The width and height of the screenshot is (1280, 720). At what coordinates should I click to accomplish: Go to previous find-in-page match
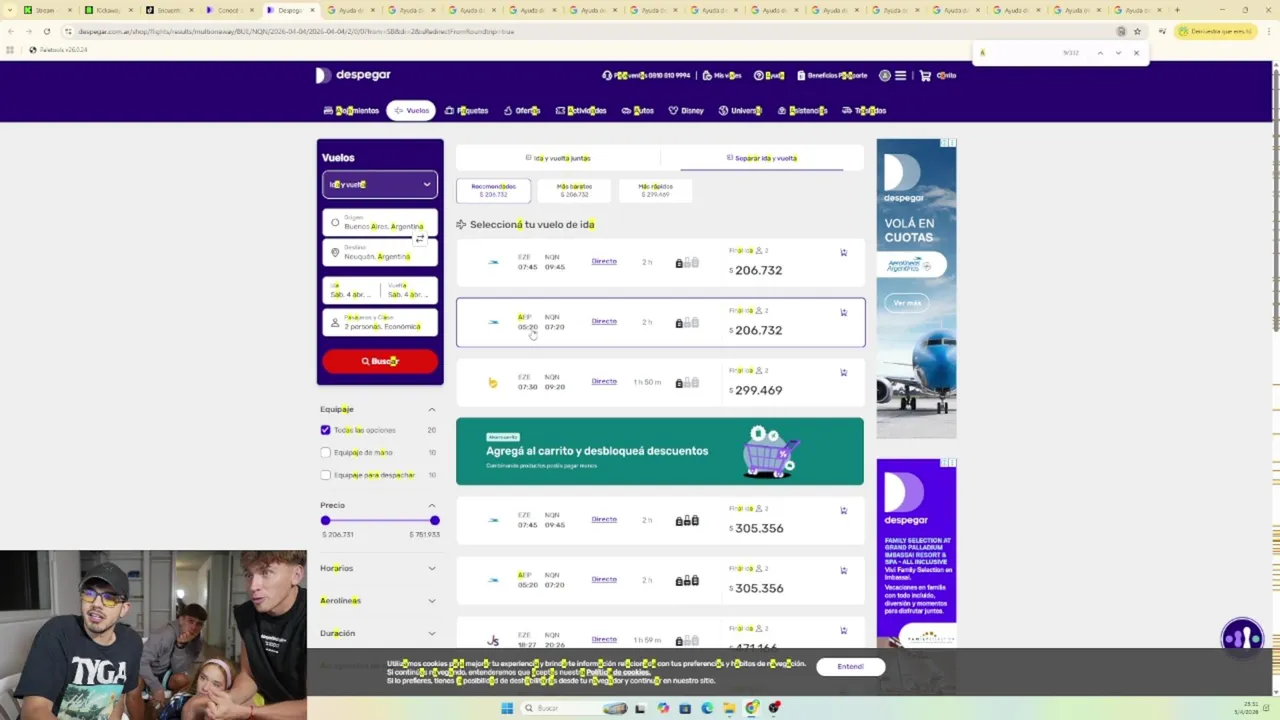coord(1100,52)
